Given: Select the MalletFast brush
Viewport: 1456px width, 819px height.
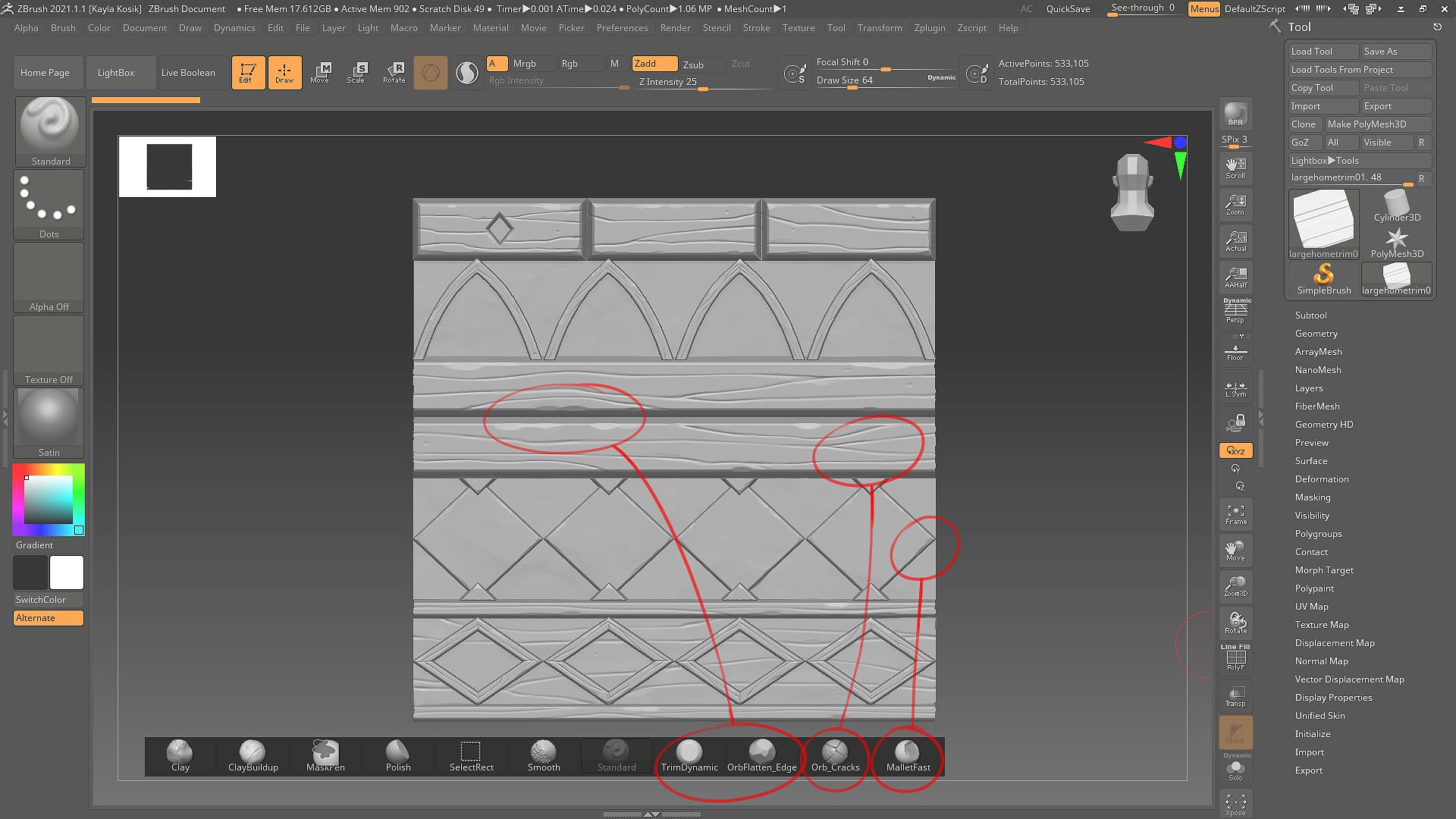Looking at the screenshot, I should tap(908, 755).
